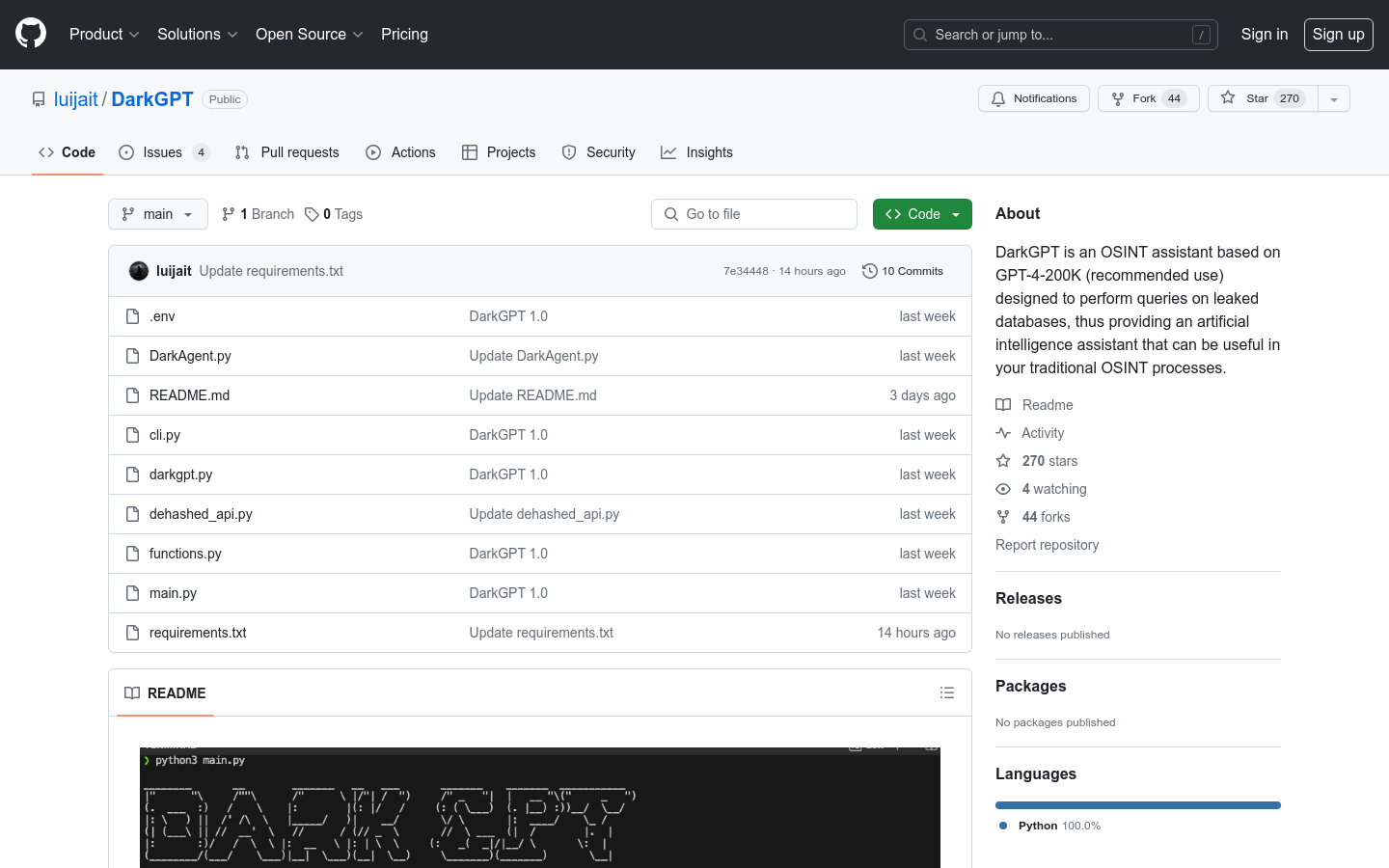Expand the Product menu
1389x868 pixels.
104,34
